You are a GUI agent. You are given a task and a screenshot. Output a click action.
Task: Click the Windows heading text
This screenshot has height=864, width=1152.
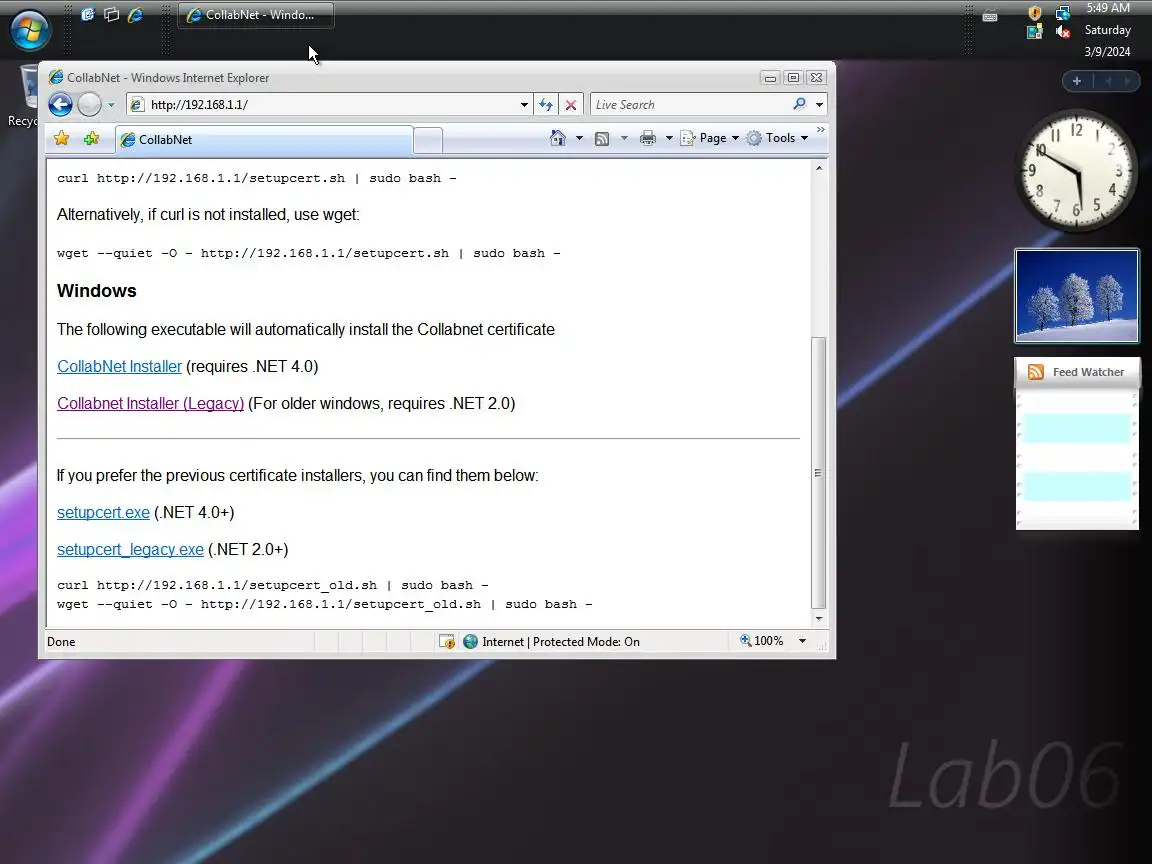[x=97, y=291]
